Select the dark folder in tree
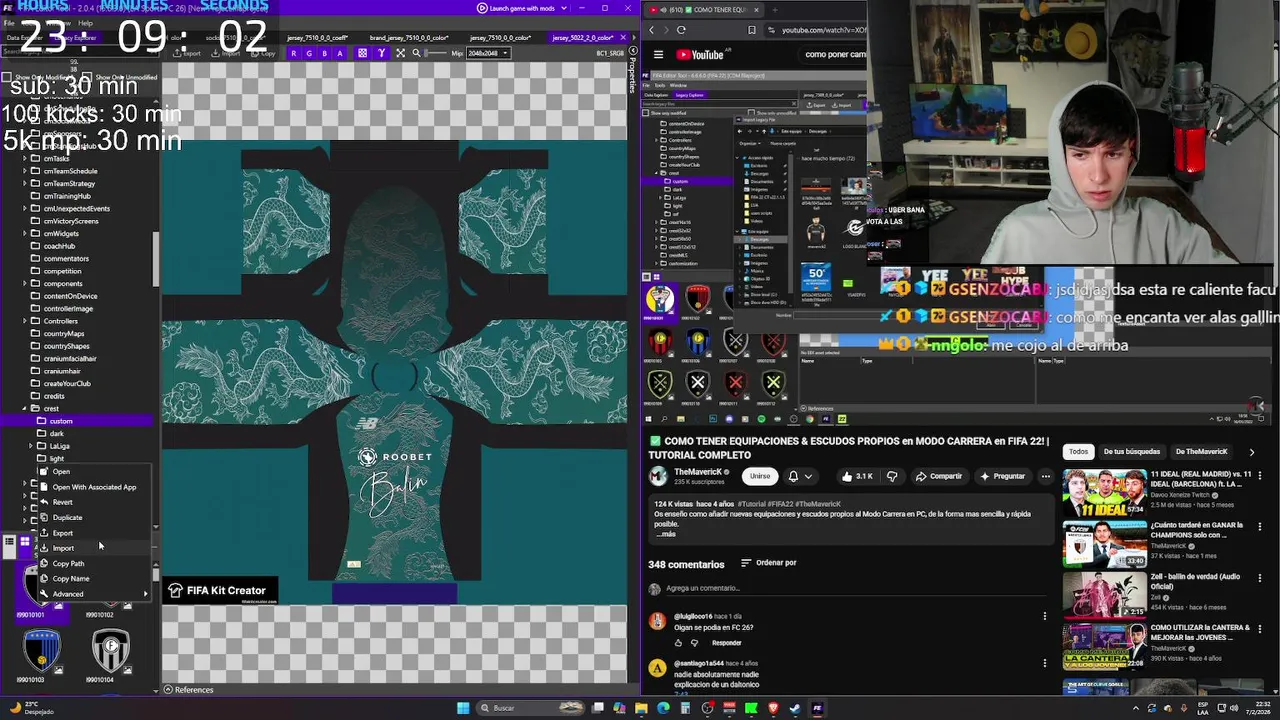The image size is (1280, 720). click(57, 434)
